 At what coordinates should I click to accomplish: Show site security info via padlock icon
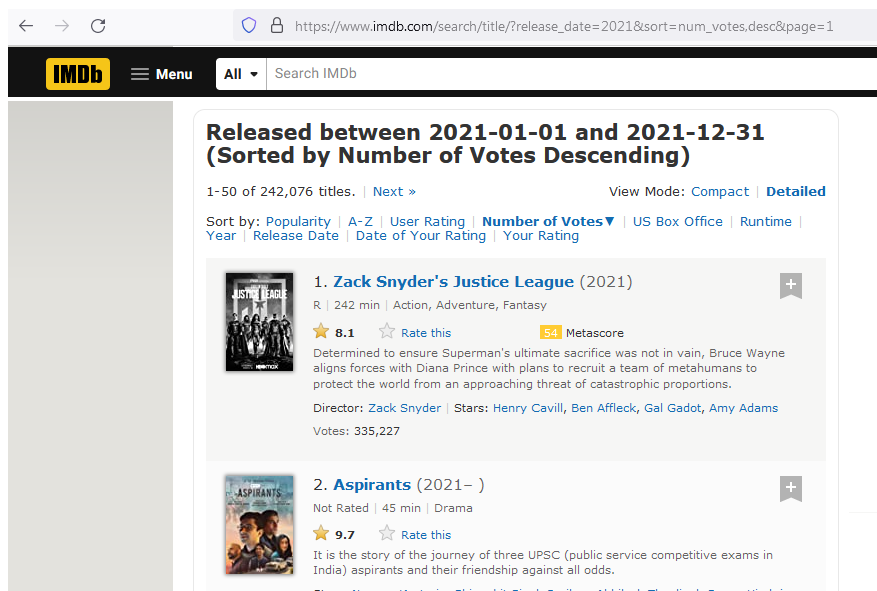click(x=276, y=25)
